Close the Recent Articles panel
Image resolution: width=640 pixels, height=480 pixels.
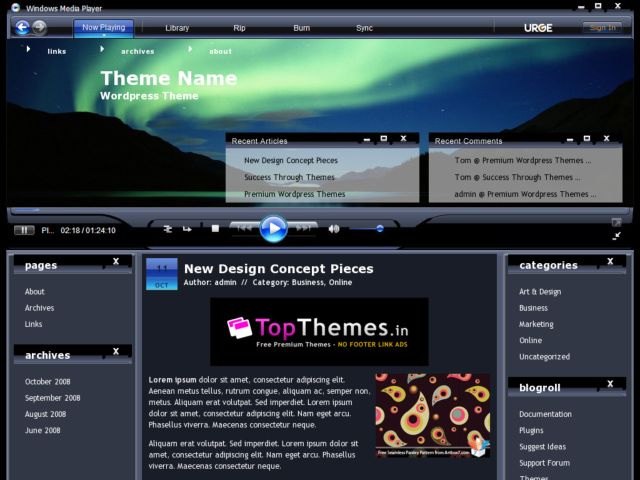[x=403, y=138]
